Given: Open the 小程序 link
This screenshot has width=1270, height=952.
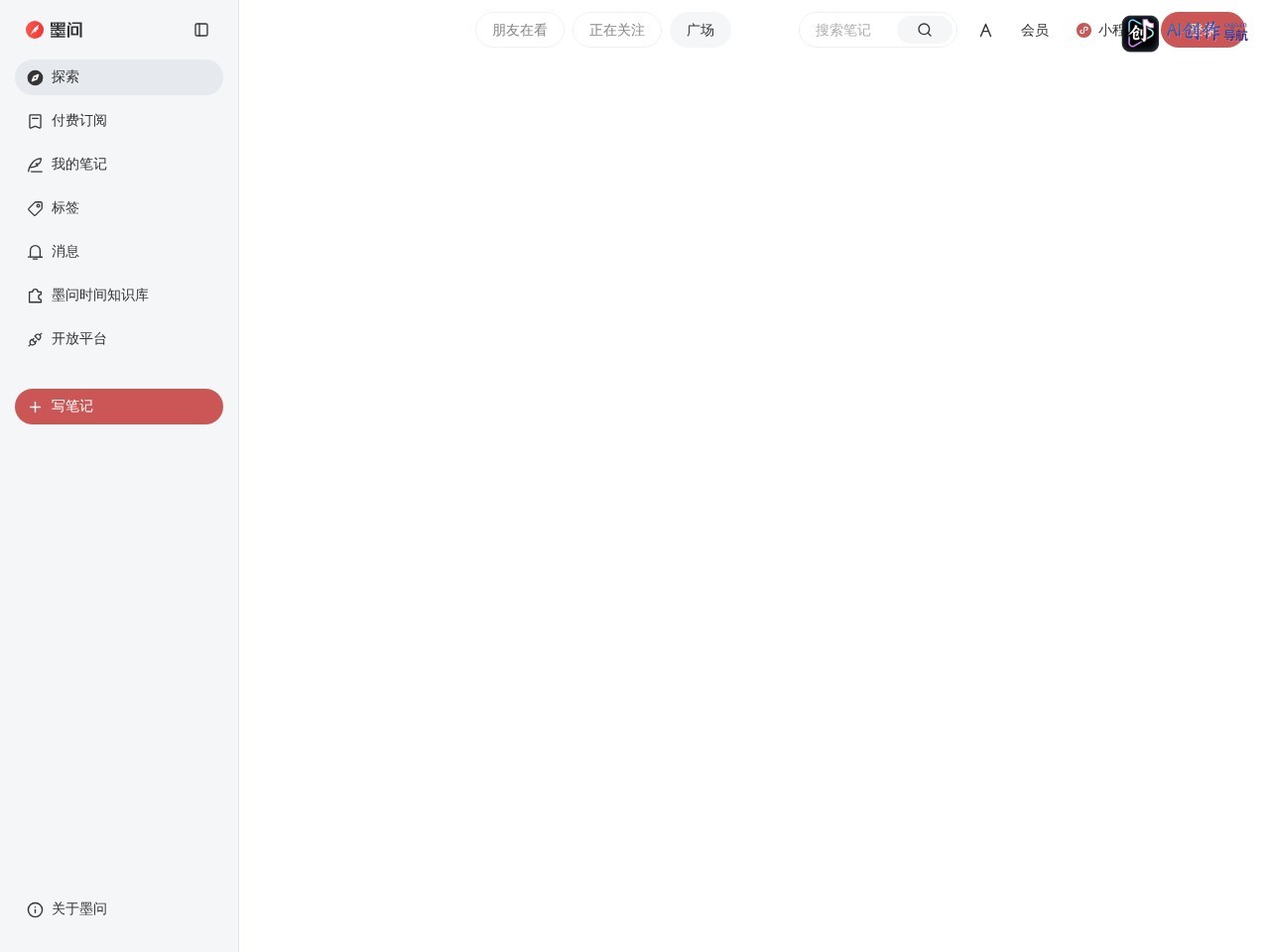Looking at the screenshot, I should 1100,31.
